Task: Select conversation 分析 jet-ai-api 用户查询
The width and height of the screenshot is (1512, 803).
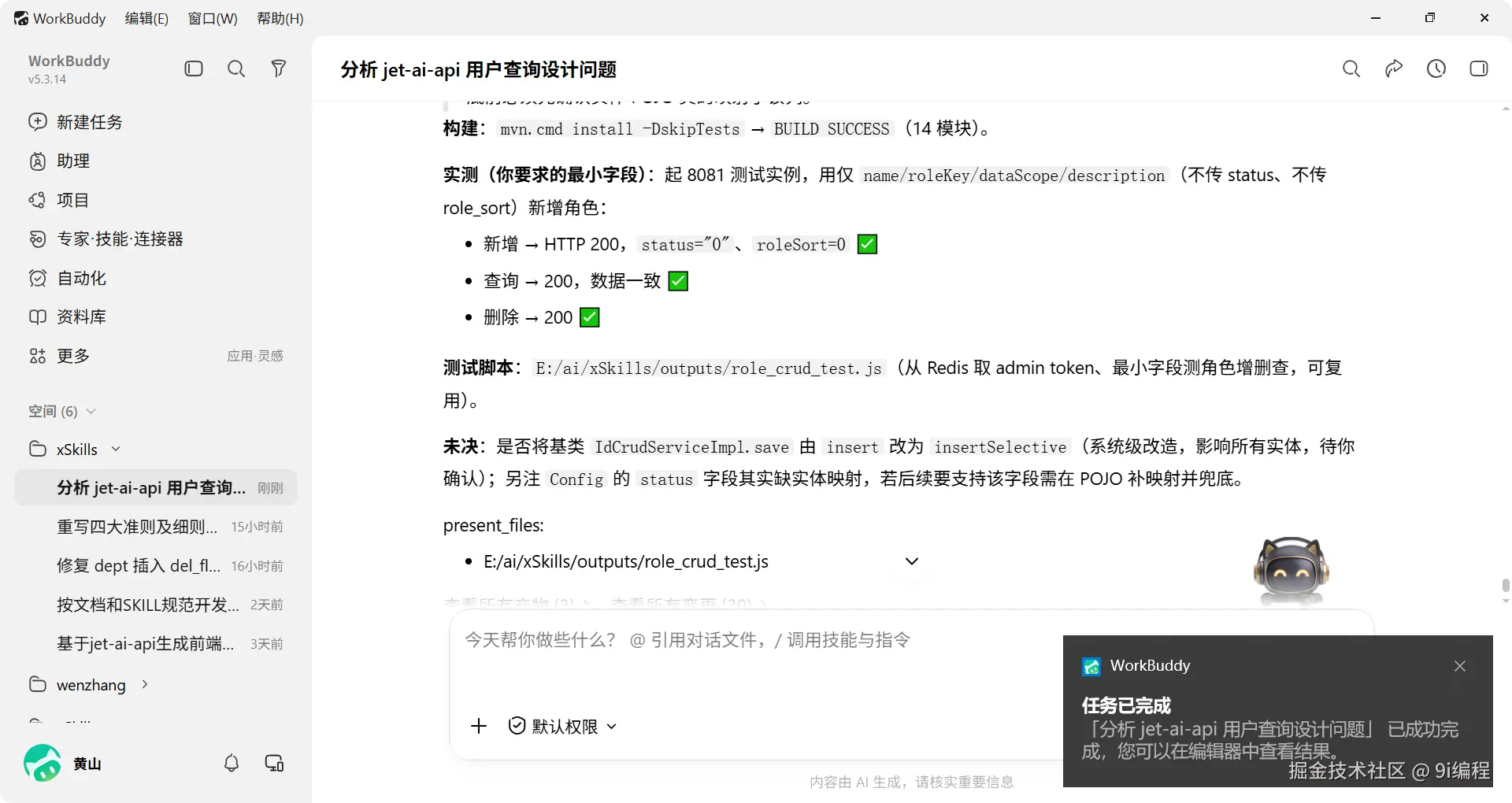Action: [156, 487]
